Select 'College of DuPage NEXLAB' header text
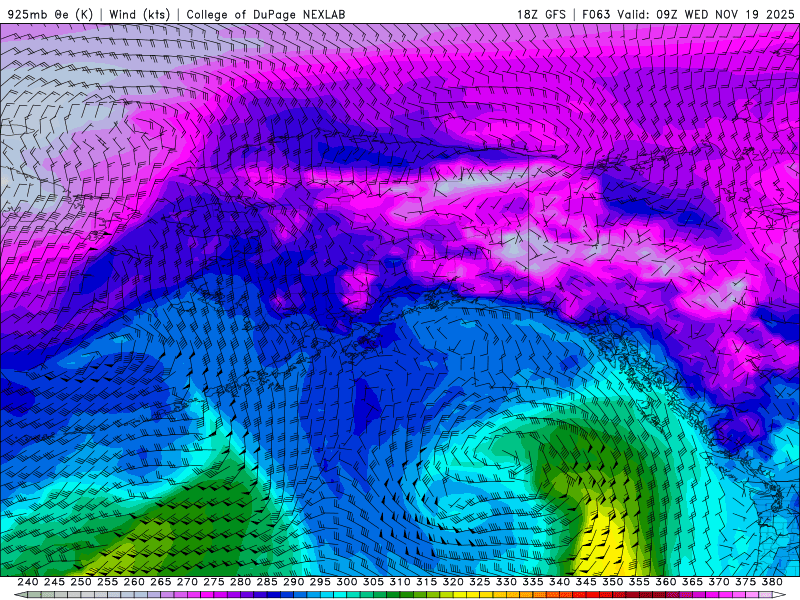This screenshot has height=600, width=800. tap(266, 15)
